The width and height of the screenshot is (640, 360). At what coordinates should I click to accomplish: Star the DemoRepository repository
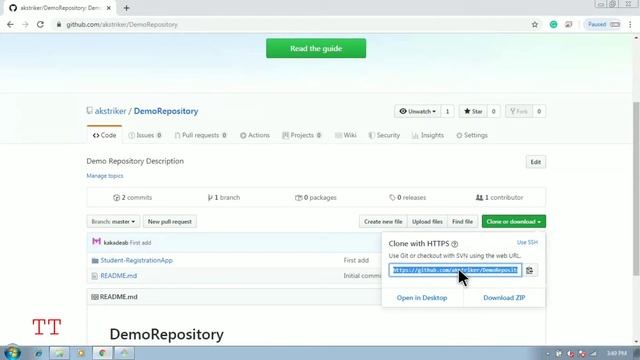tap(473, 111)
